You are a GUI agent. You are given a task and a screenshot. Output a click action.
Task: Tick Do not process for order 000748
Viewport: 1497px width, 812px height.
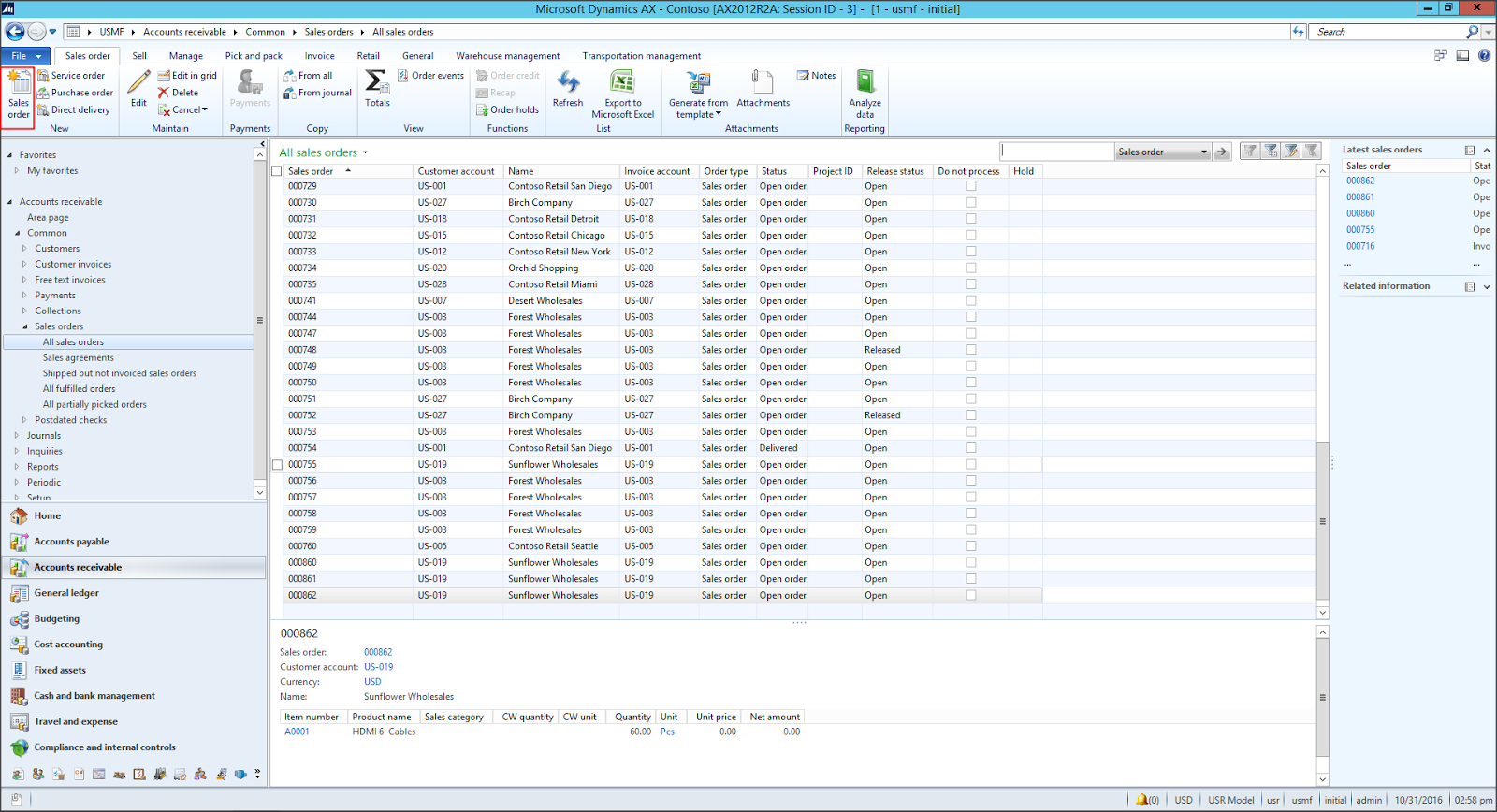(970, 350)
